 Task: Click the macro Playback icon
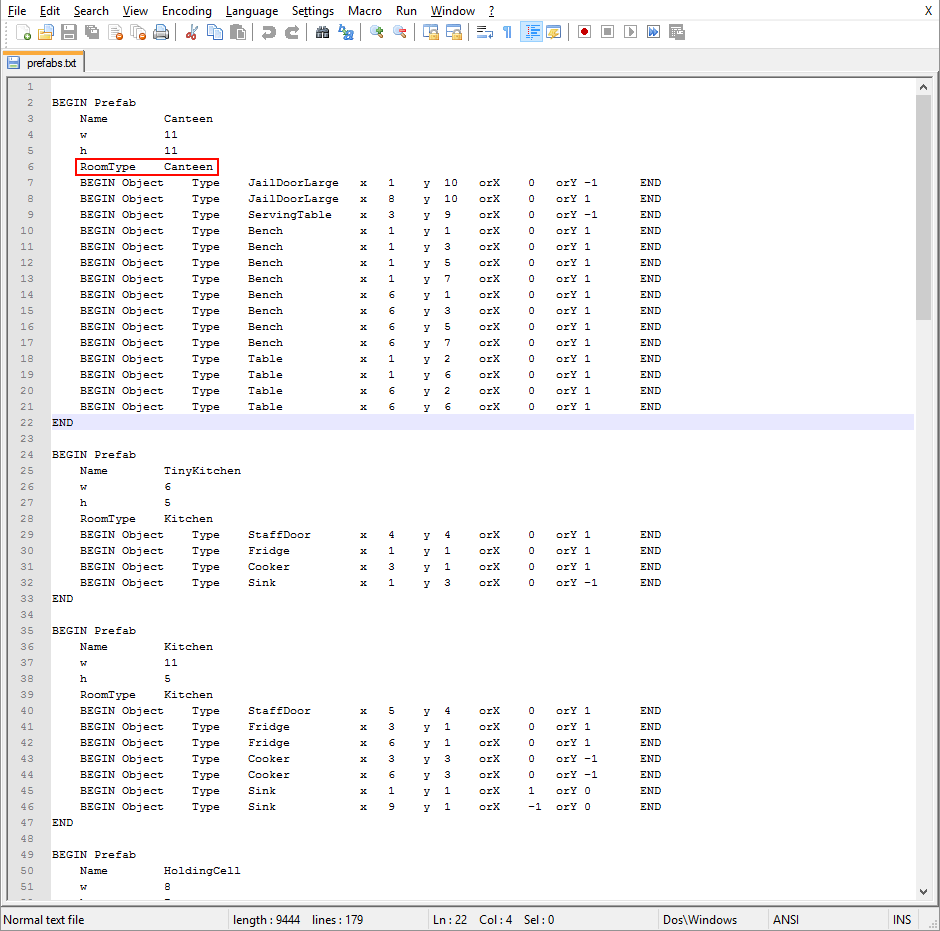click(630, 32)
